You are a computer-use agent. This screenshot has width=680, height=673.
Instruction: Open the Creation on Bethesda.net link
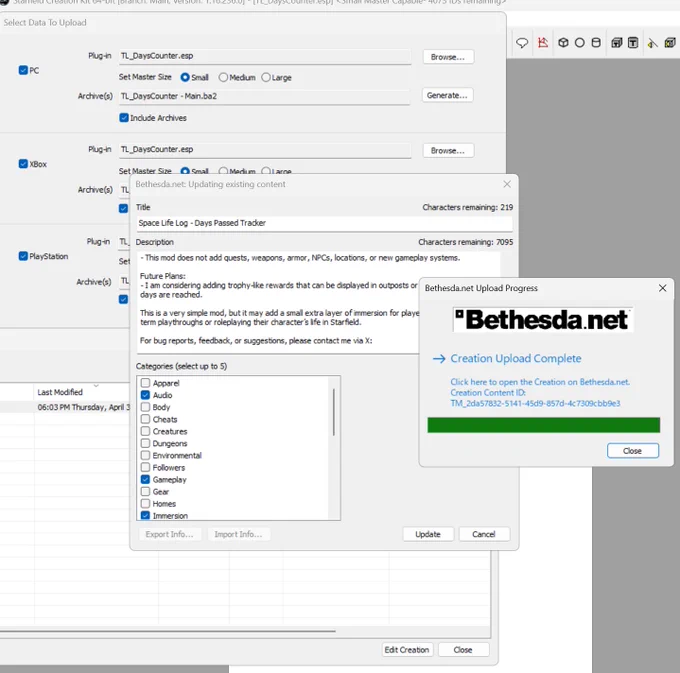(x=540, y=382)
